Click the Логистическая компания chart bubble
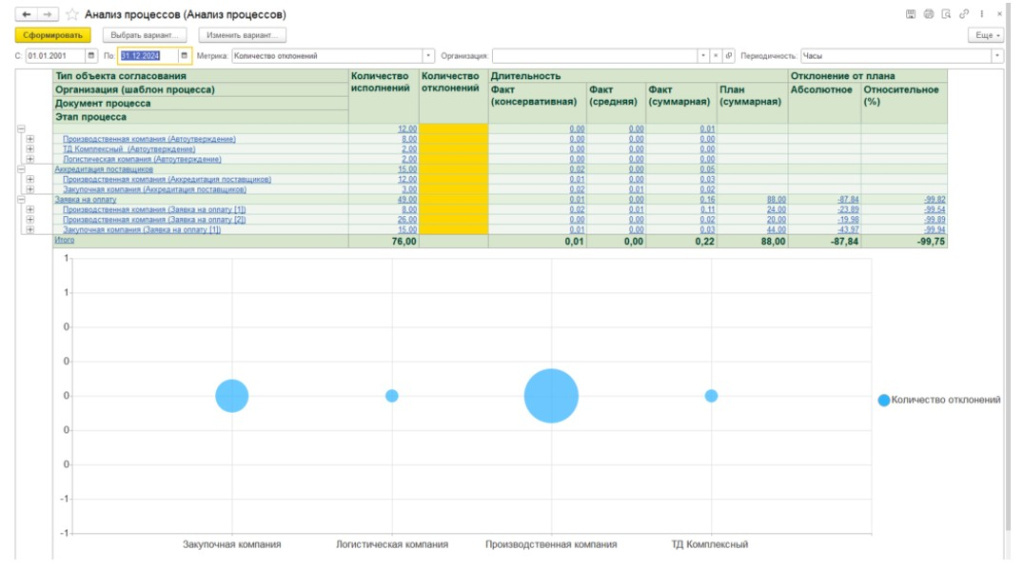Viewport: 1024px width, 570px height. (392, 396)
